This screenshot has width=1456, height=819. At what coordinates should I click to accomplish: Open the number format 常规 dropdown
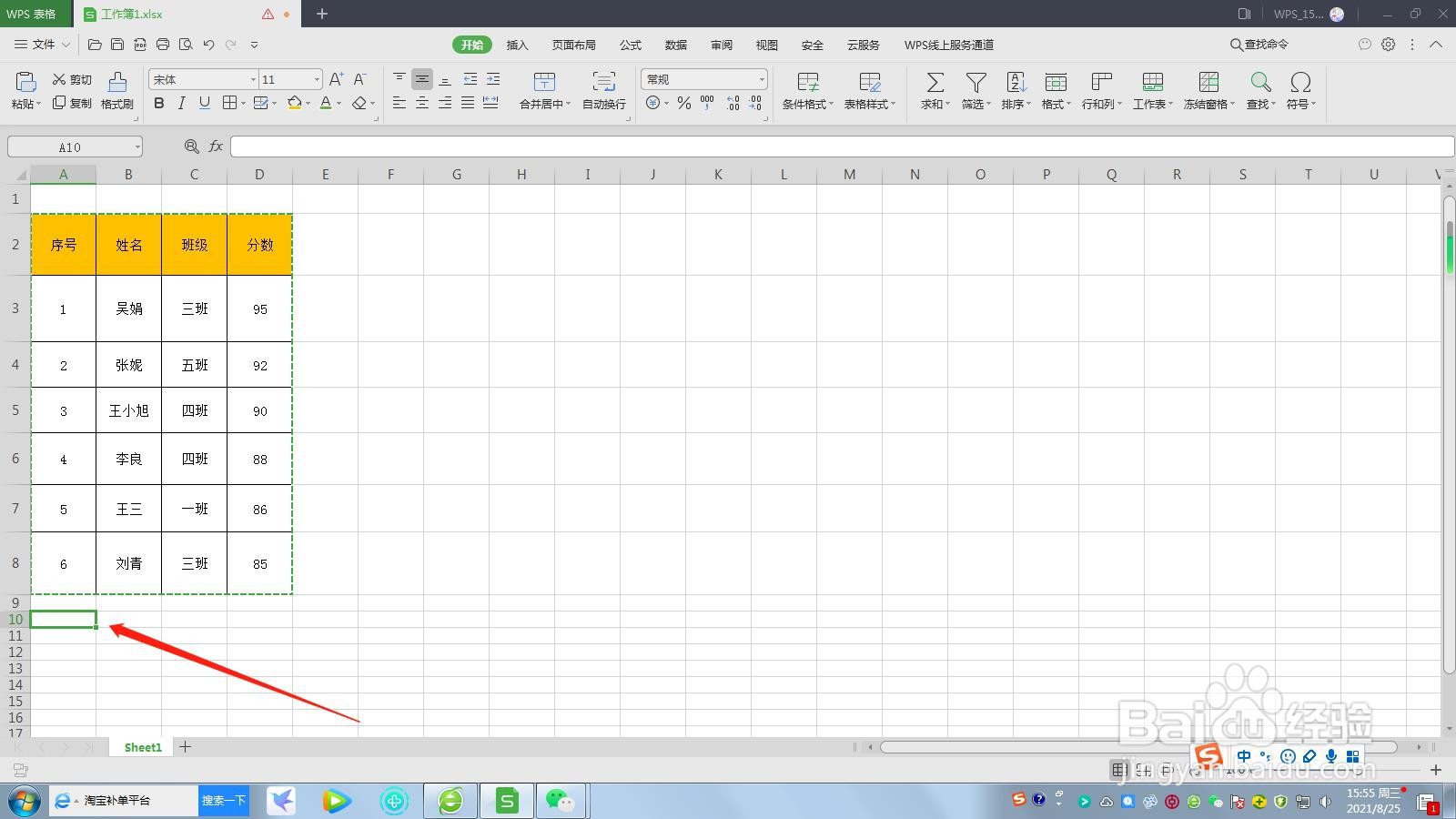762,80
